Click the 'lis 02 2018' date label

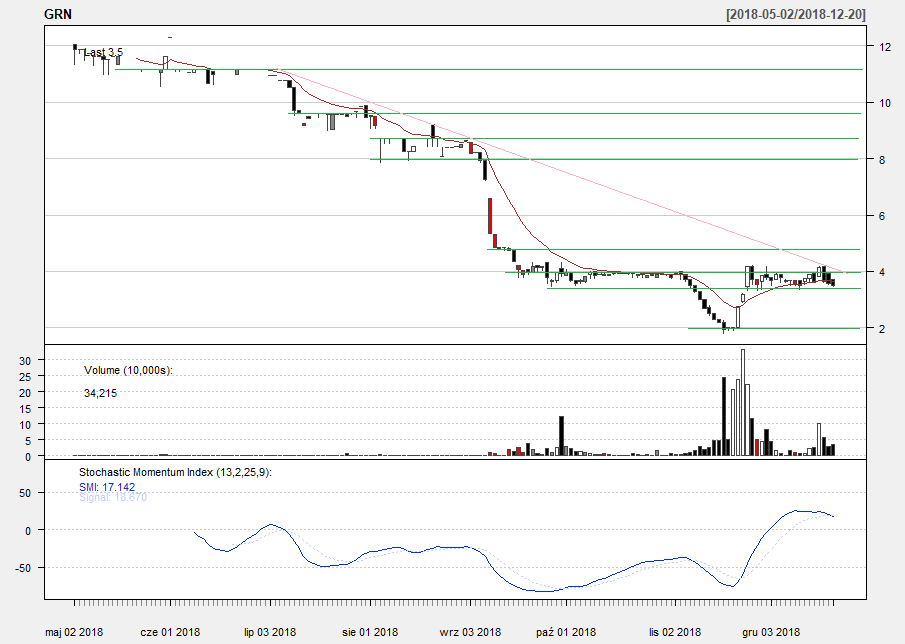point(675,632)
